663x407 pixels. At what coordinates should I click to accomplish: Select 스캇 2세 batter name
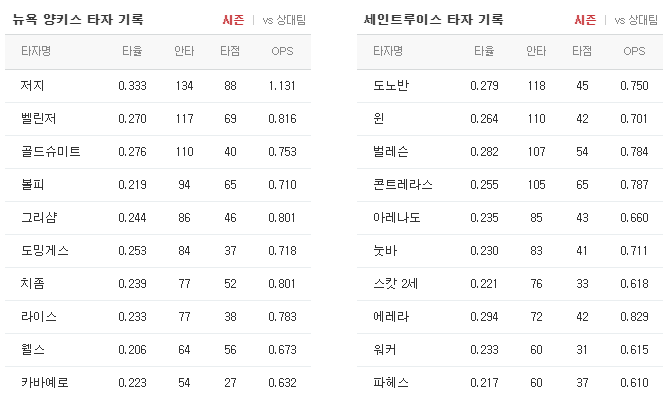(395, 284)
